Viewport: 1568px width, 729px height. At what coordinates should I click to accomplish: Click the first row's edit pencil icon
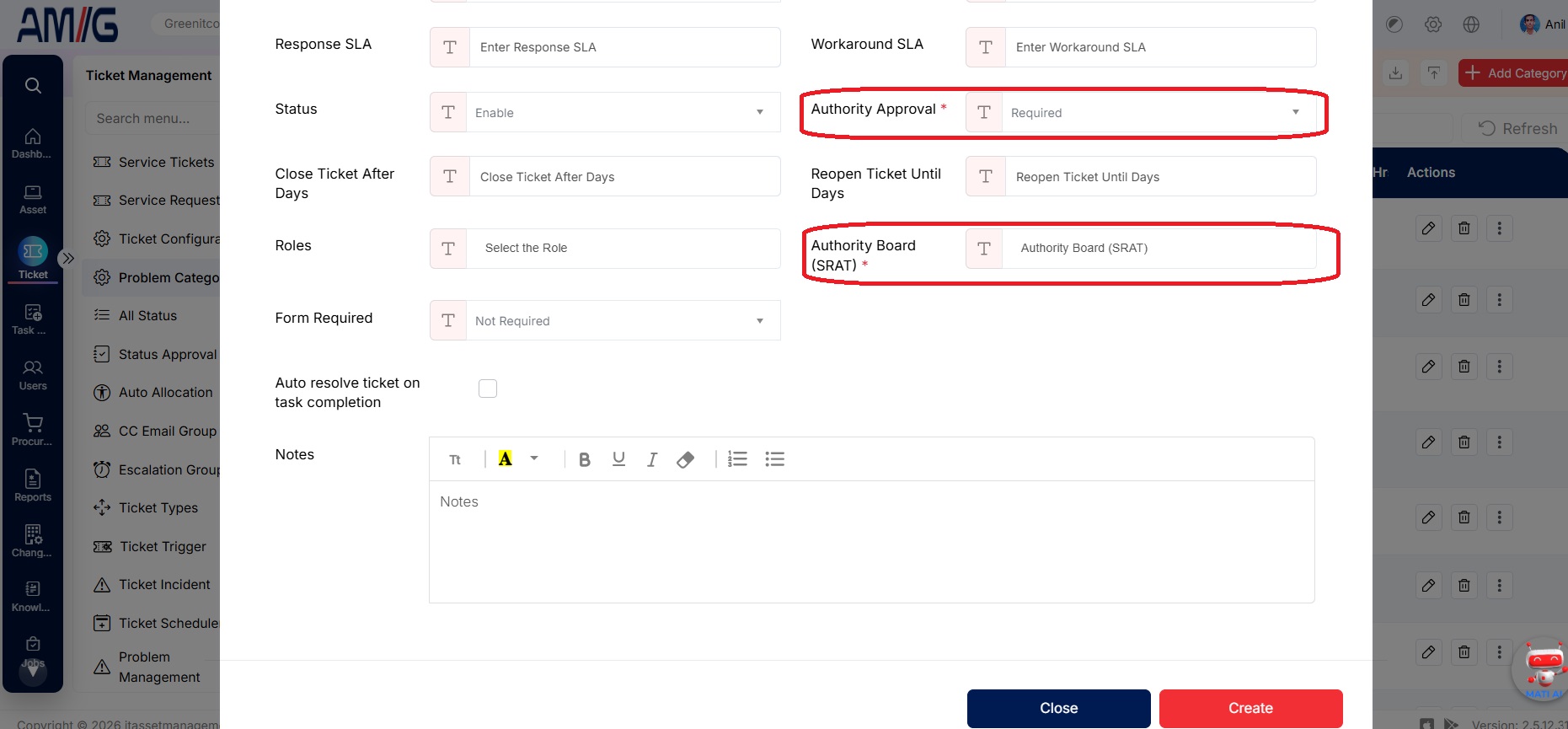pos(1429,228)
